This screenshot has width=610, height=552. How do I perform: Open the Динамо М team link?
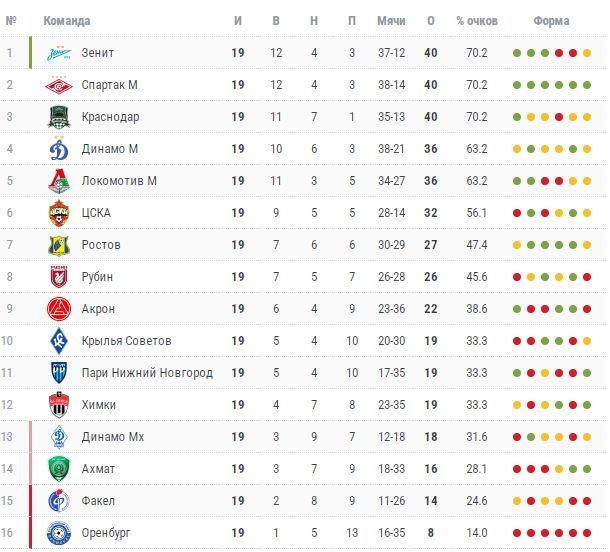pyautogui.click(x=110, y=149)
